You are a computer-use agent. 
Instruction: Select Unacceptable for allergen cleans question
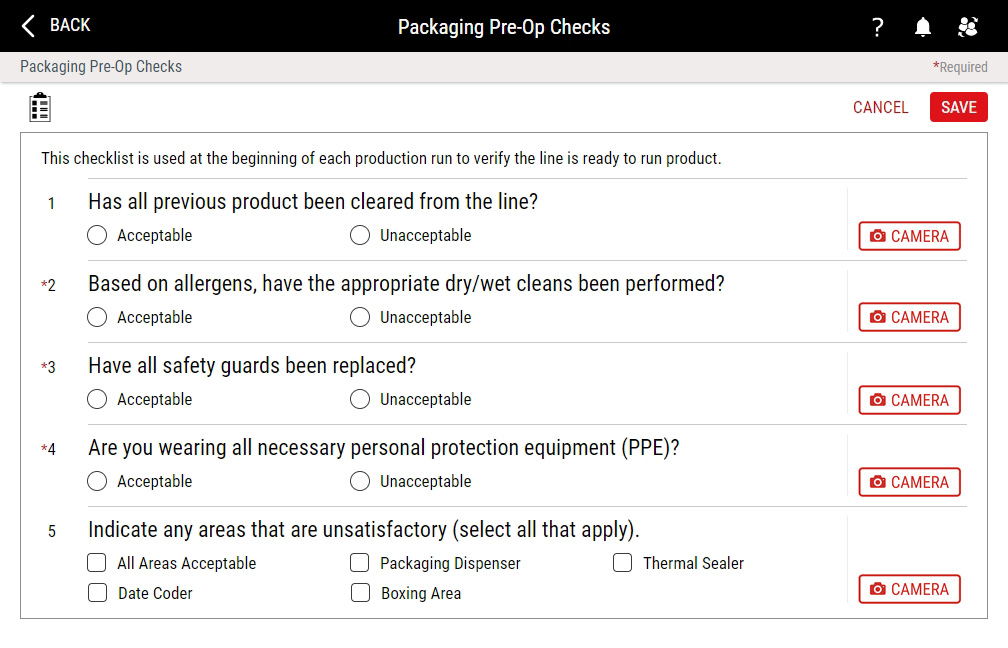pos(360,317)
